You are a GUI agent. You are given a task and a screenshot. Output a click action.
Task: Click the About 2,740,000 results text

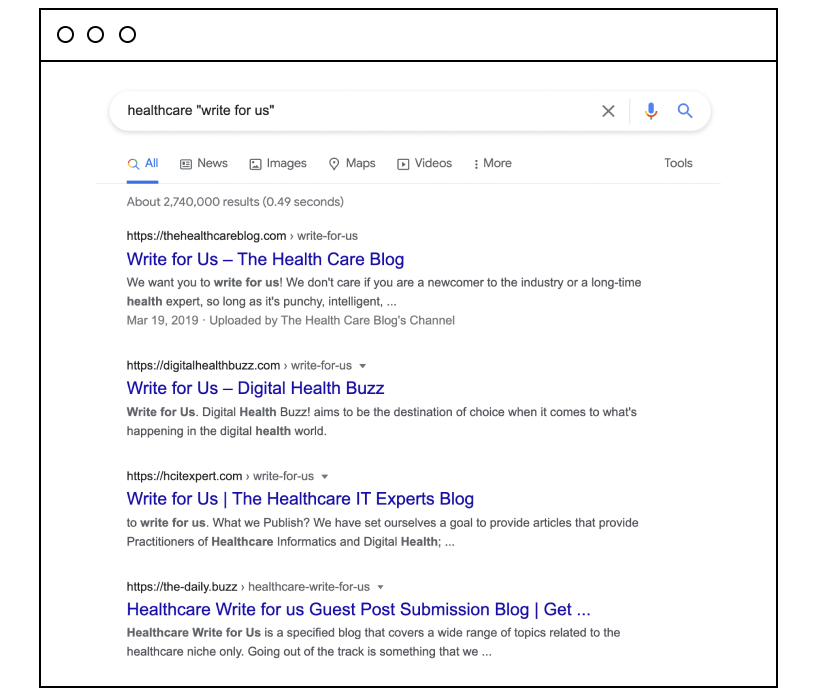235,202
